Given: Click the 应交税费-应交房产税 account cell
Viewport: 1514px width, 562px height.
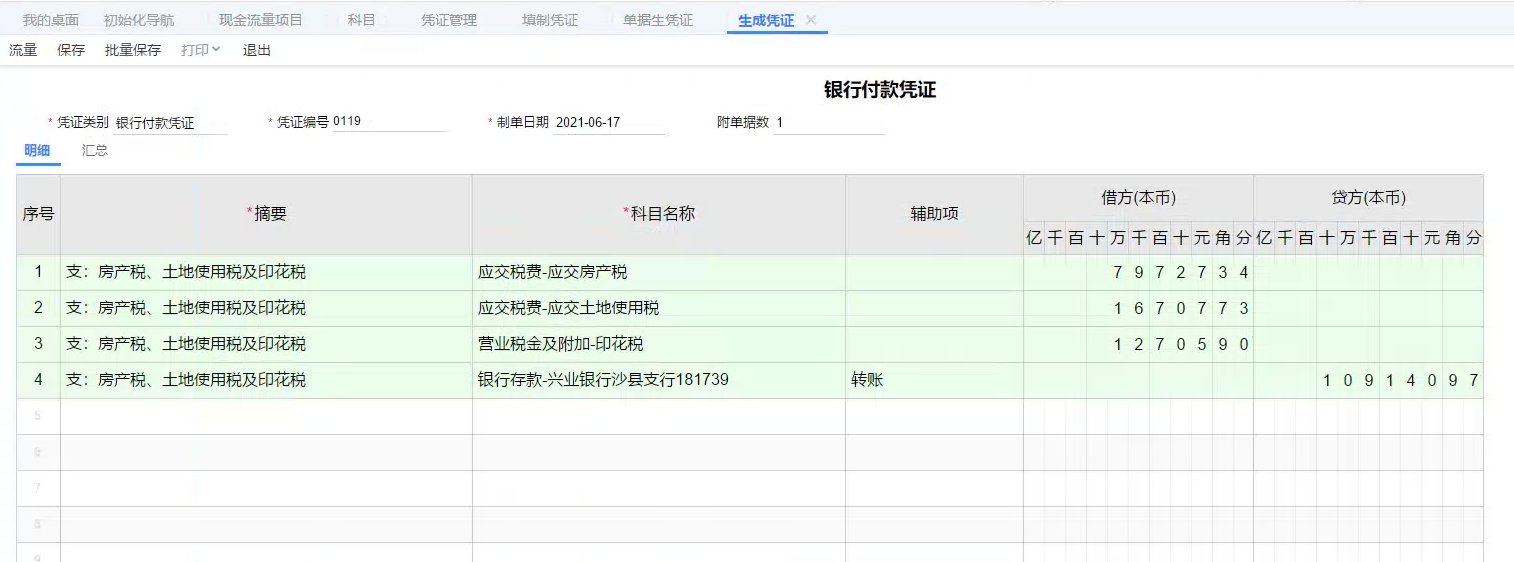Looking at the screenshot, I should (x=659, y=272).
